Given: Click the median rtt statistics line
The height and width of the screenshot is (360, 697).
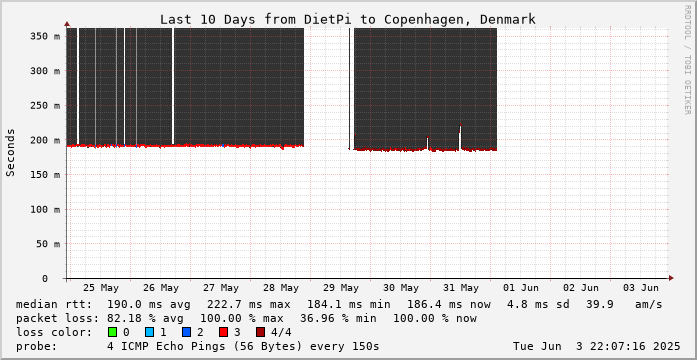Looking at the screenshot, I should [339, 304].
